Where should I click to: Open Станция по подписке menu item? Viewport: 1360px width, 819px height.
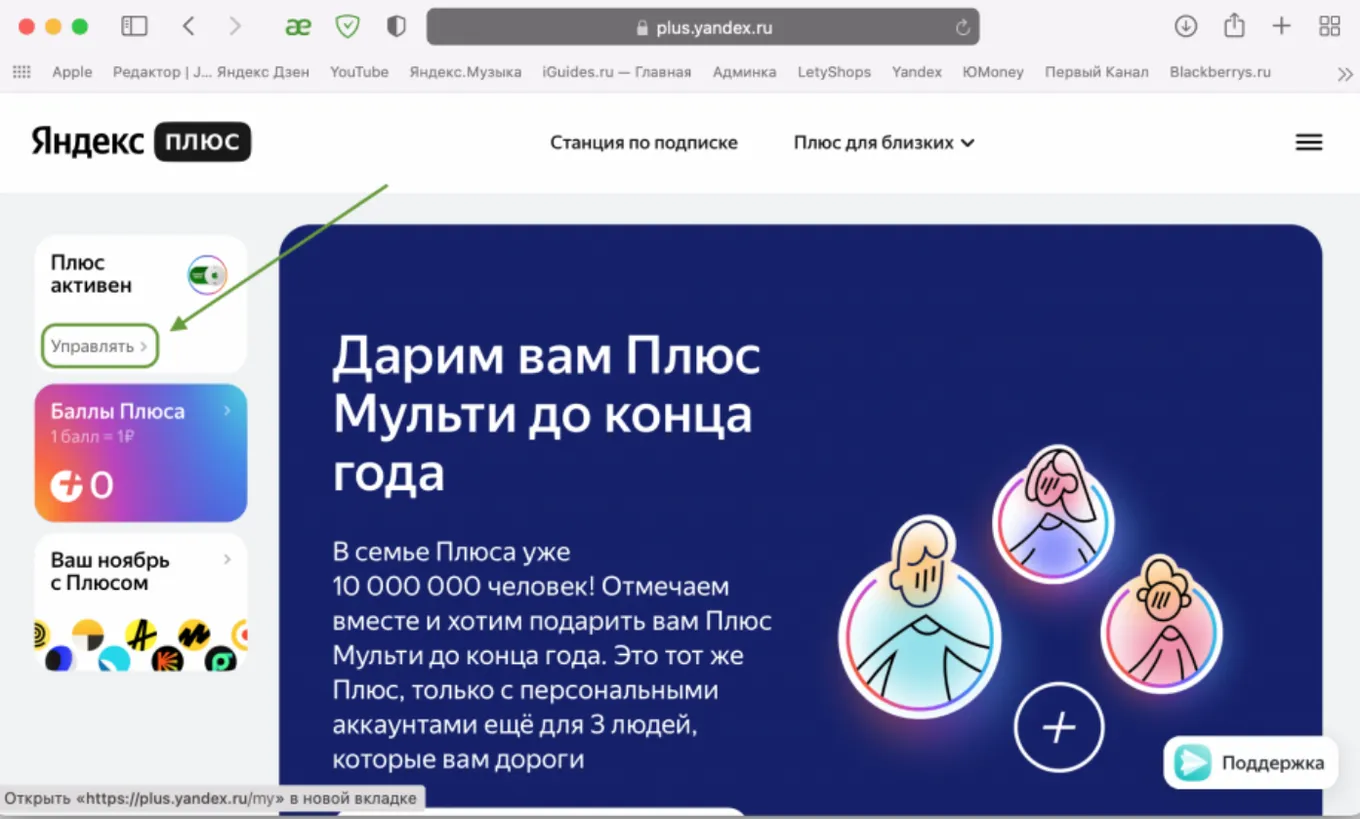644,142
